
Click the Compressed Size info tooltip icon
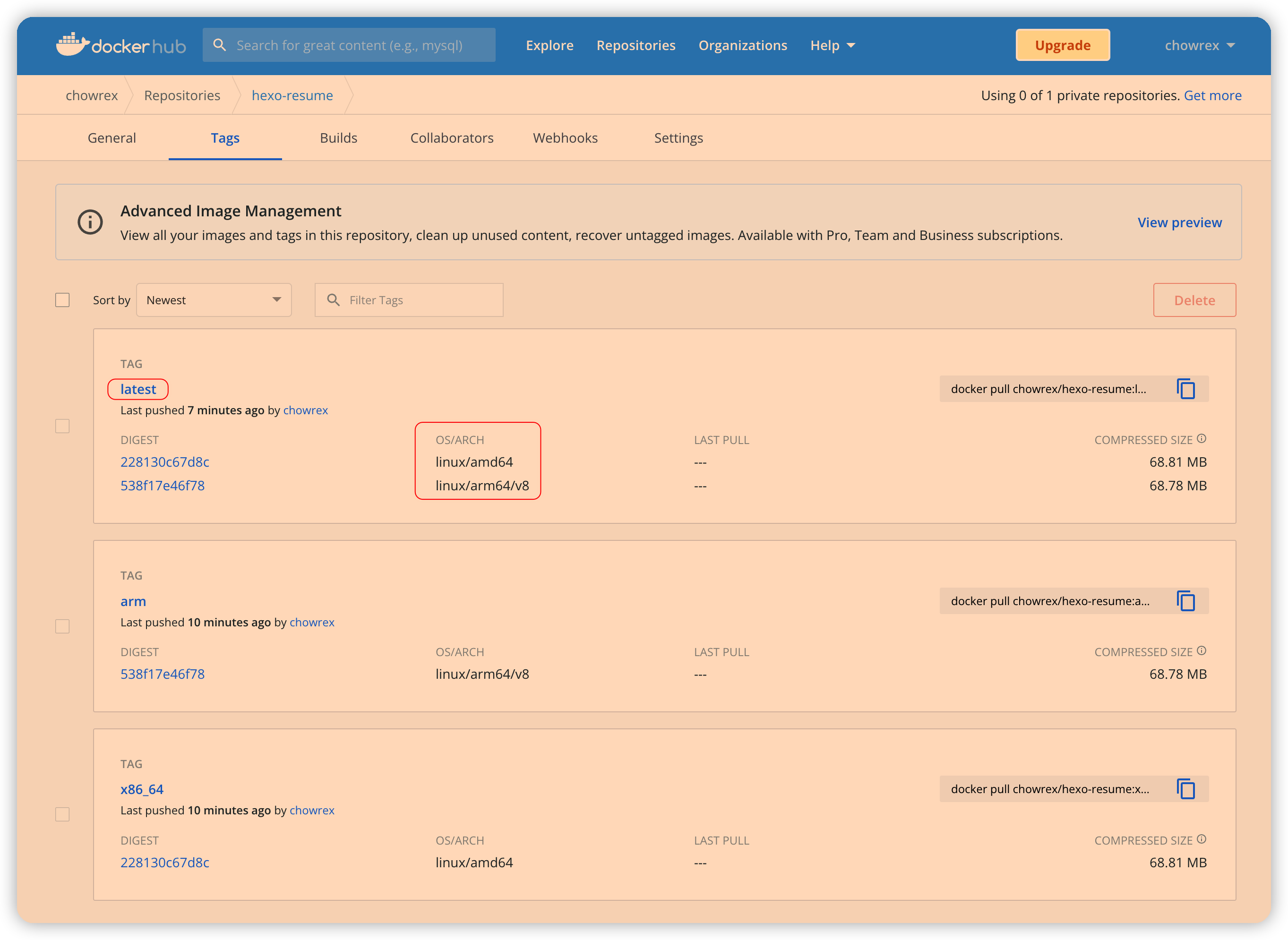click(1201, 438)
